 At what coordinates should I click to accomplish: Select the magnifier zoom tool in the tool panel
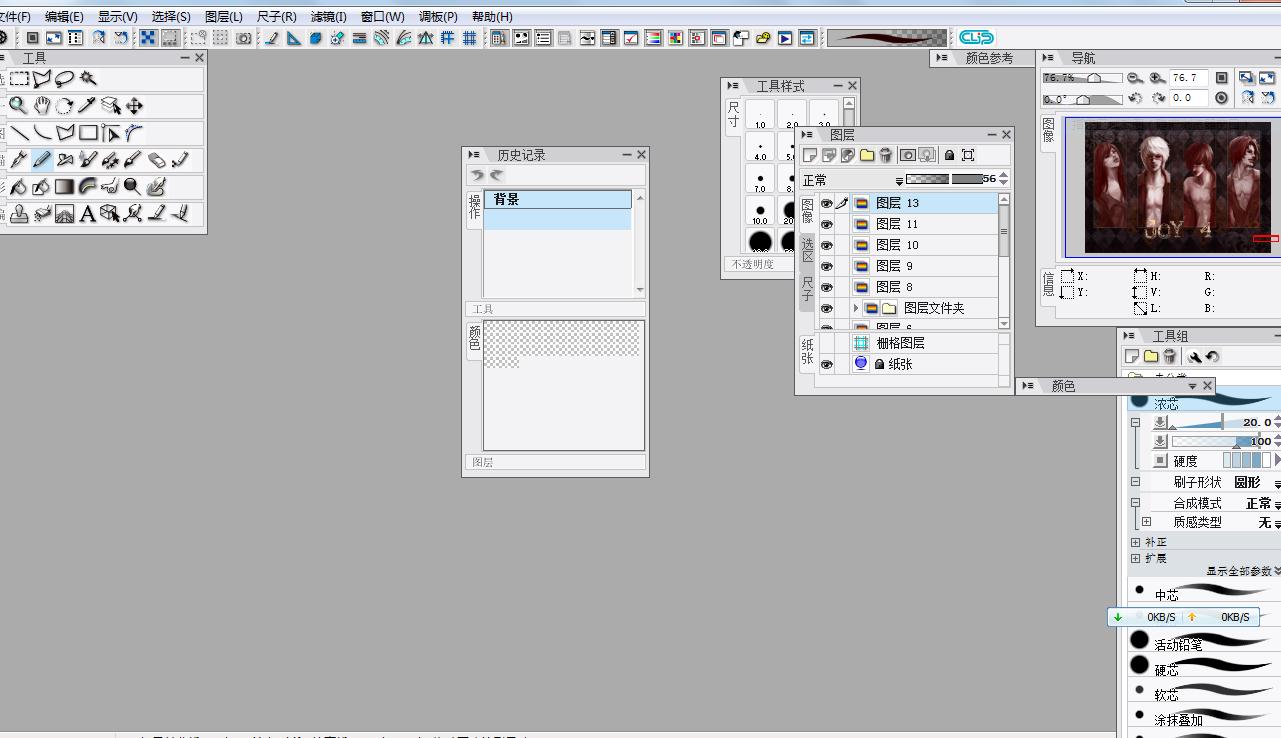pyautogui.click(x=18, y=106)
